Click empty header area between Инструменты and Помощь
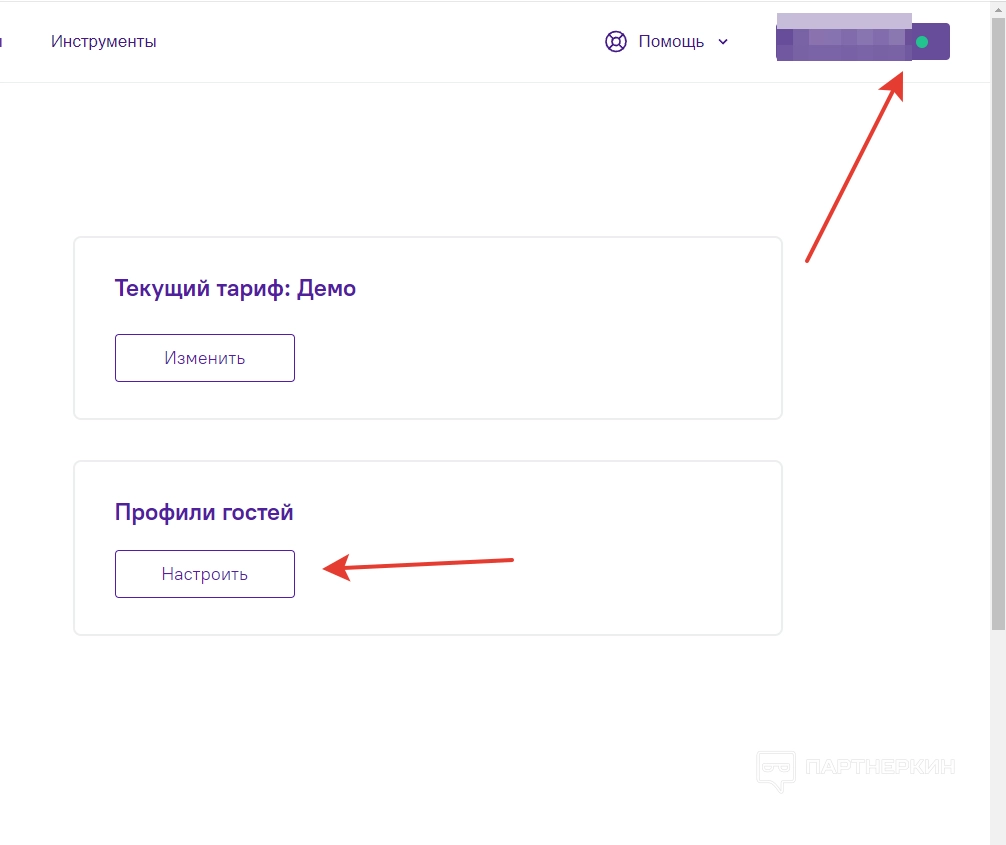 (380, 42)
